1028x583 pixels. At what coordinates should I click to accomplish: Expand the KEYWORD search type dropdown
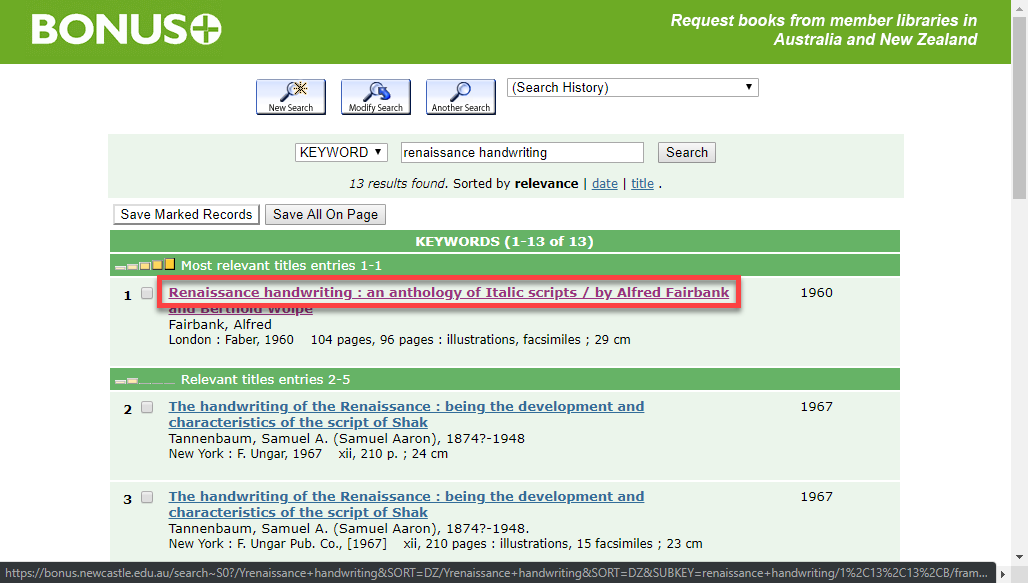click(341, 153)
